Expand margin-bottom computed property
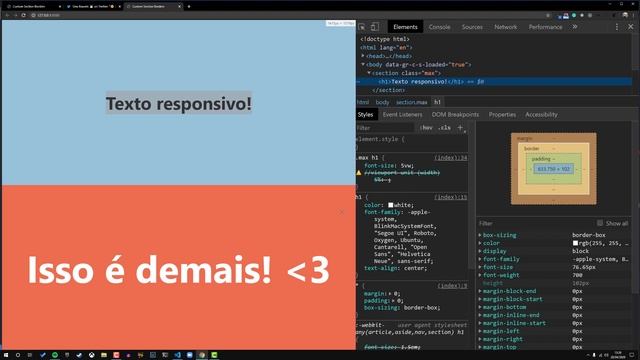Image resolution: width=640 pixels, height=360 pixels. (x=480, y=307)
